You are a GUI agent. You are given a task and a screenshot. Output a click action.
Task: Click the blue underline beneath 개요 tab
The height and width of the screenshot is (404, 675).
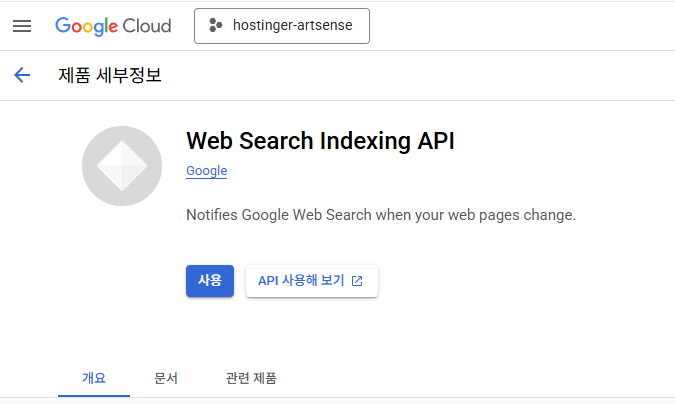[94, 396]
